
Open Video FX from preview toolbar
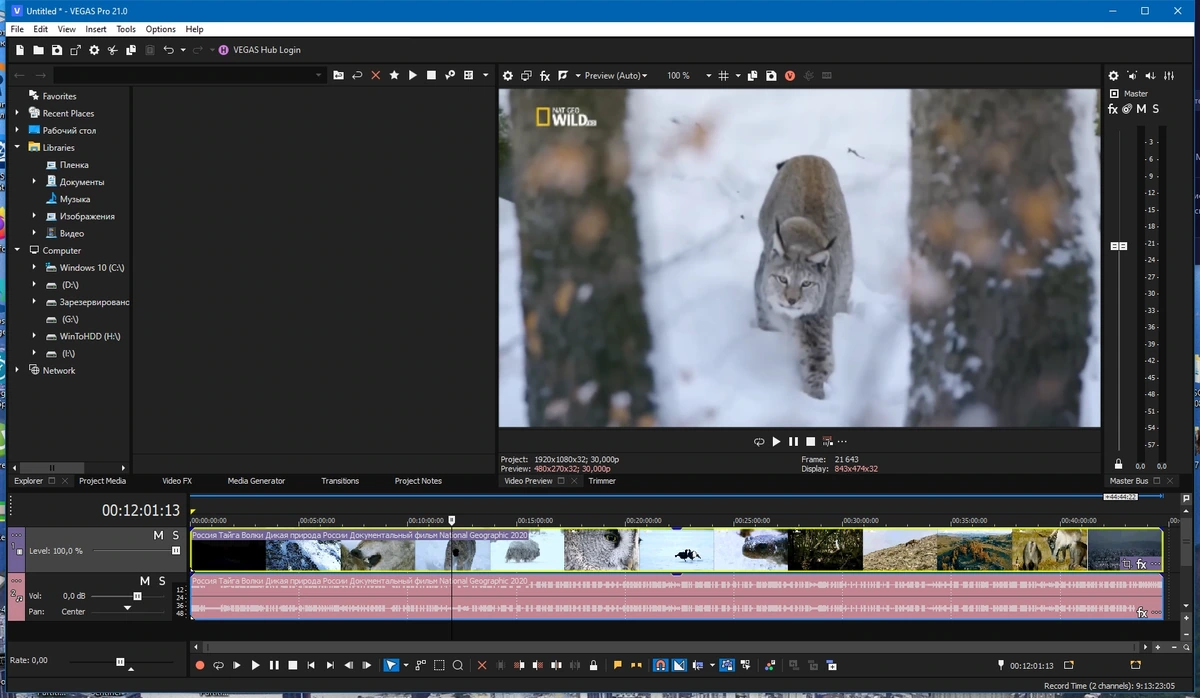545,76
